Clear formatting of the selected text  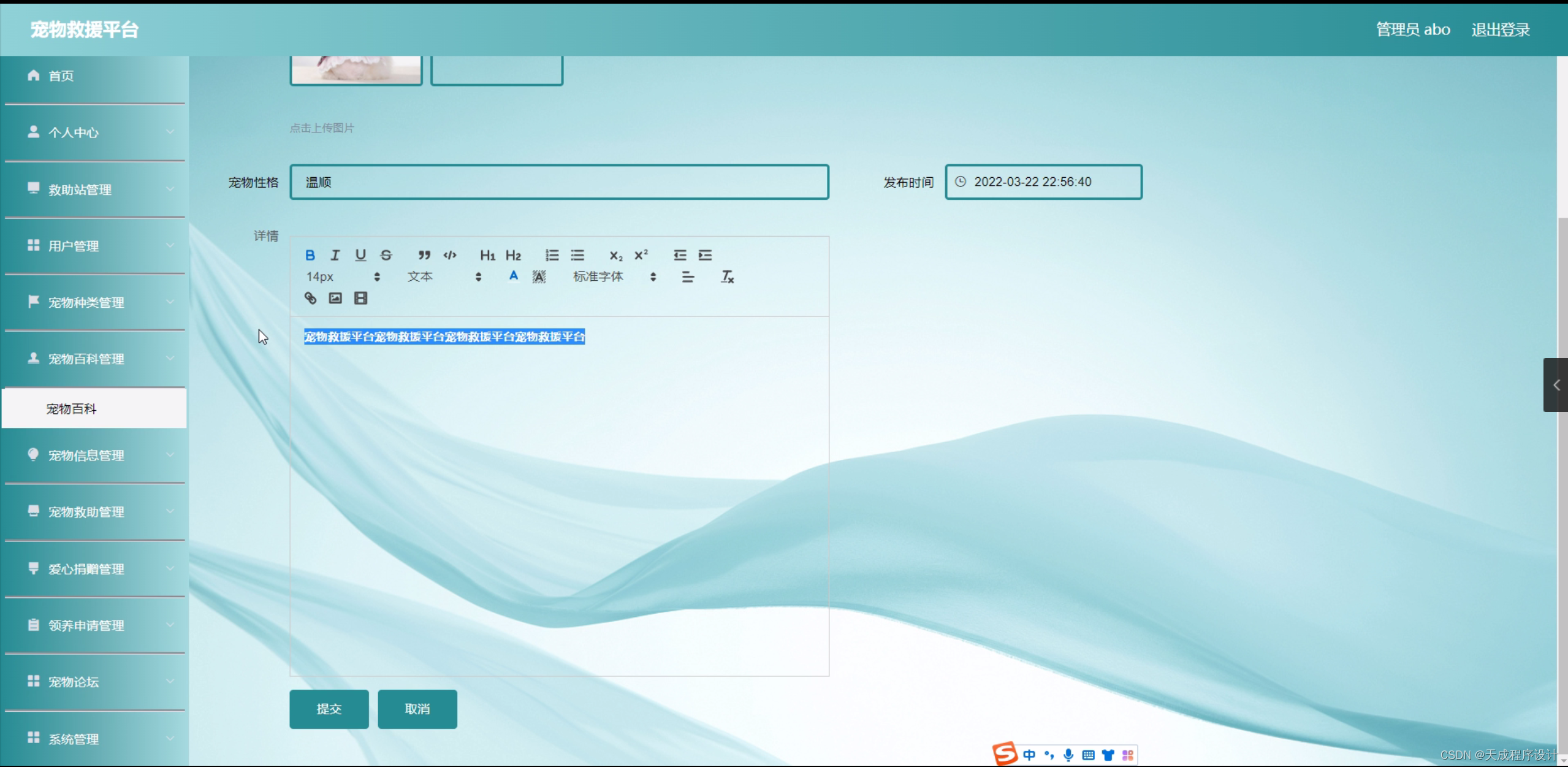[x=727, y=277]
